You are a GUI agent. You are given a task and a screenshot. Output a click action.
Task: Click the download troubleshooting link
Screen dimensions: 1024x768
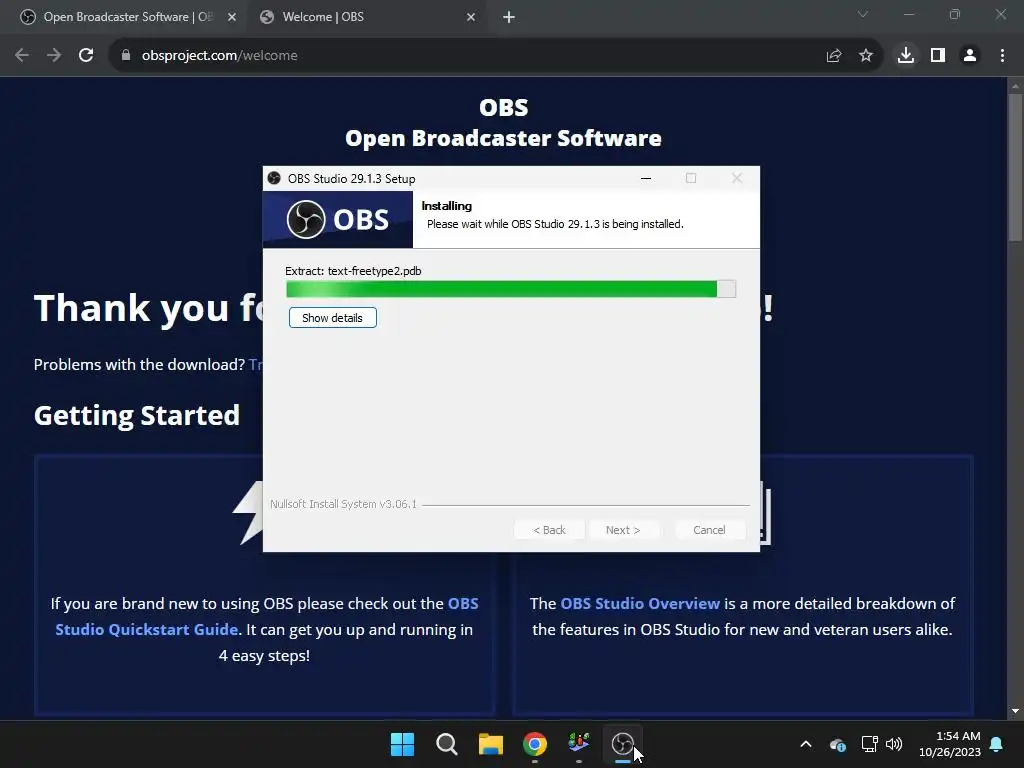255,364
